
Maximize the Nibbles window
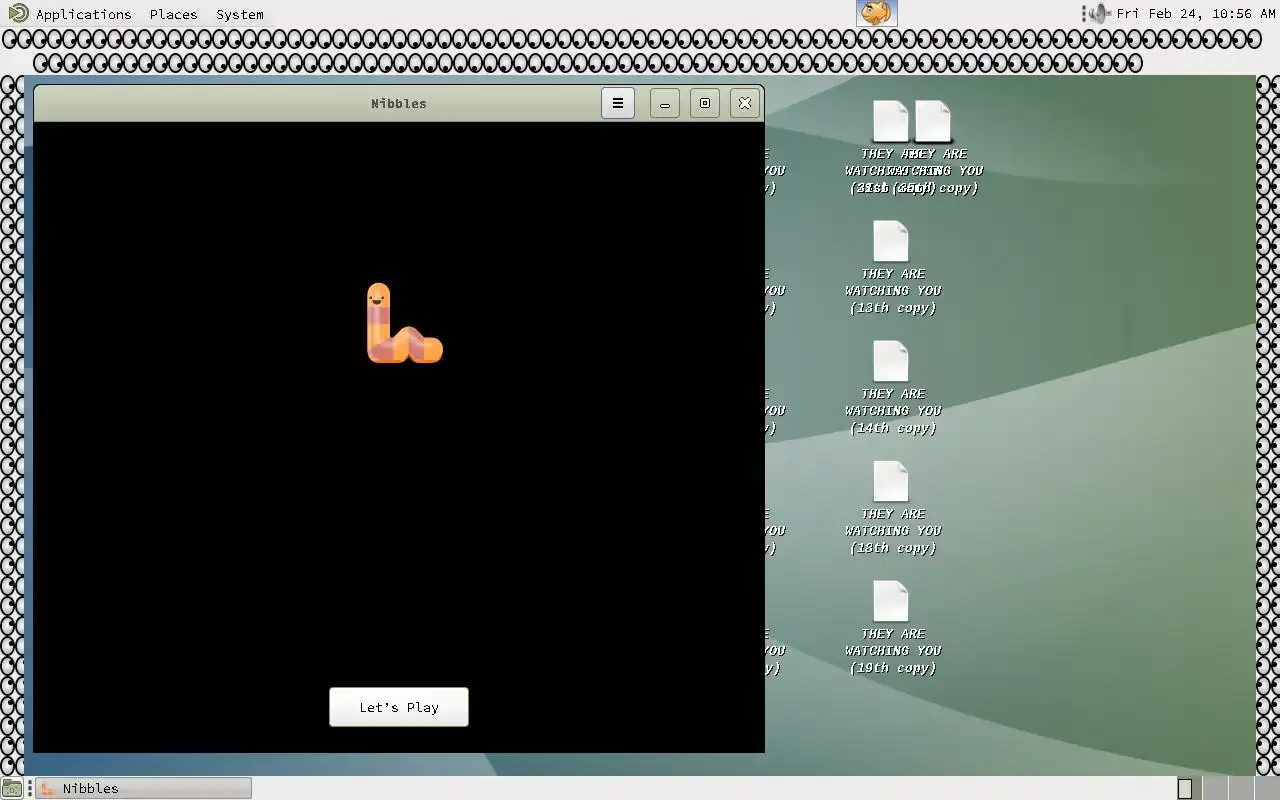click(x=705, y=103)
